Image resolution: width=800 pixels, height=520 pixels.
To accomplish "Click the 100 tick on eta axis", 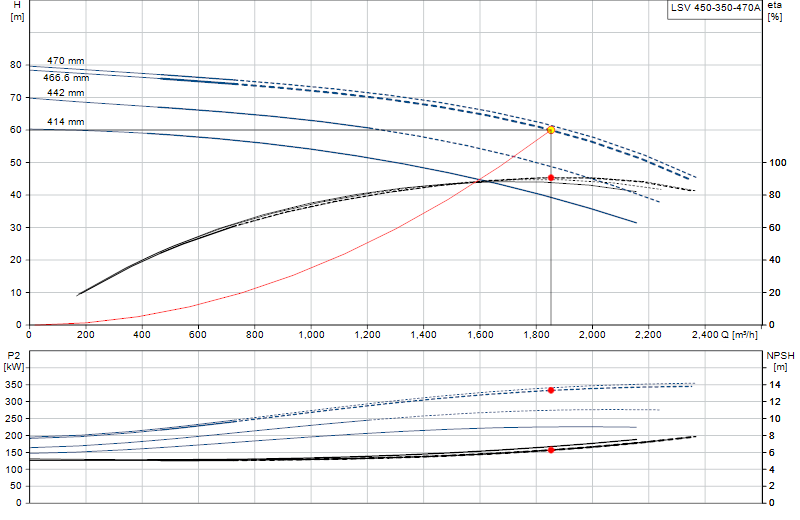I will (x=778, y=163).
